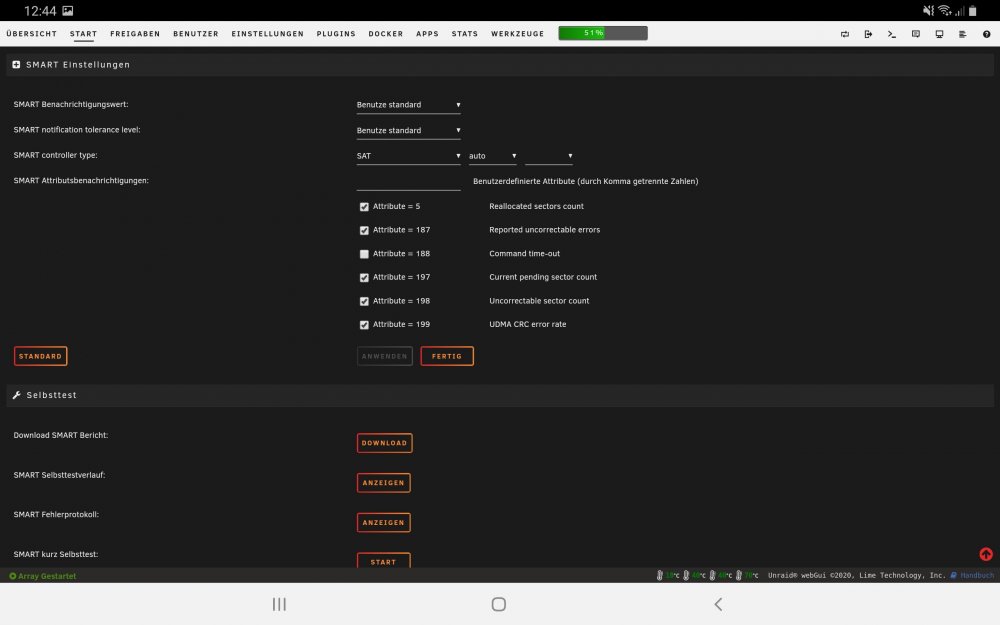1000x625 pixels.
Task: Click START for SMART kurz Selbsttest
Action: pyautogui.click(x=383, y=561)
